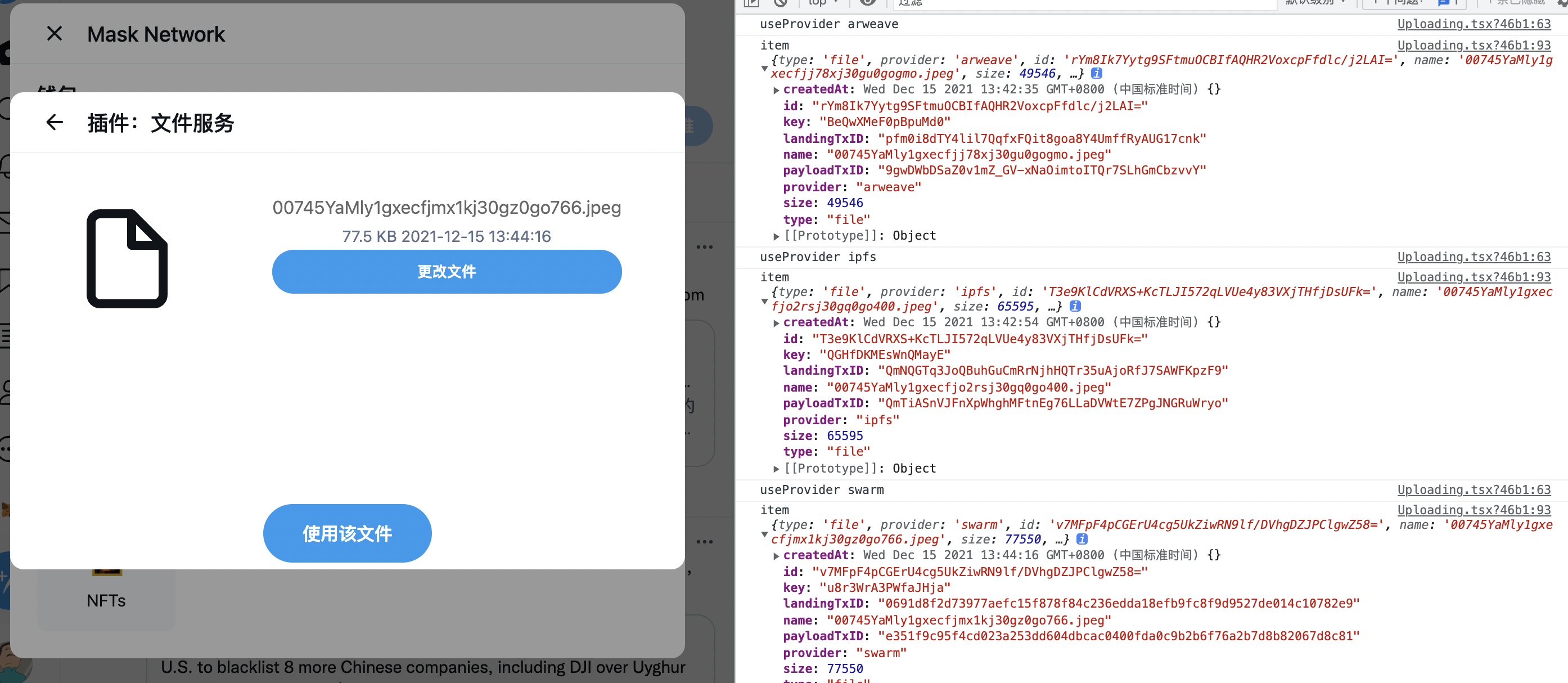Open Uploading.tsx:63 link for useProvider swarm
Viewport: 1568px width, 683px height.
[x=1473, y=489]
